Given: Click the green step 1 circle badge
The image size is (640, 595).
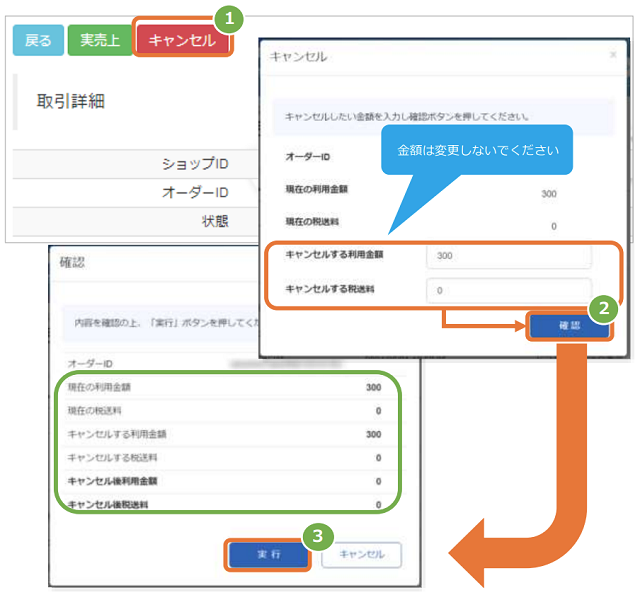Looking at the screenshot, I should pos(229,18).
